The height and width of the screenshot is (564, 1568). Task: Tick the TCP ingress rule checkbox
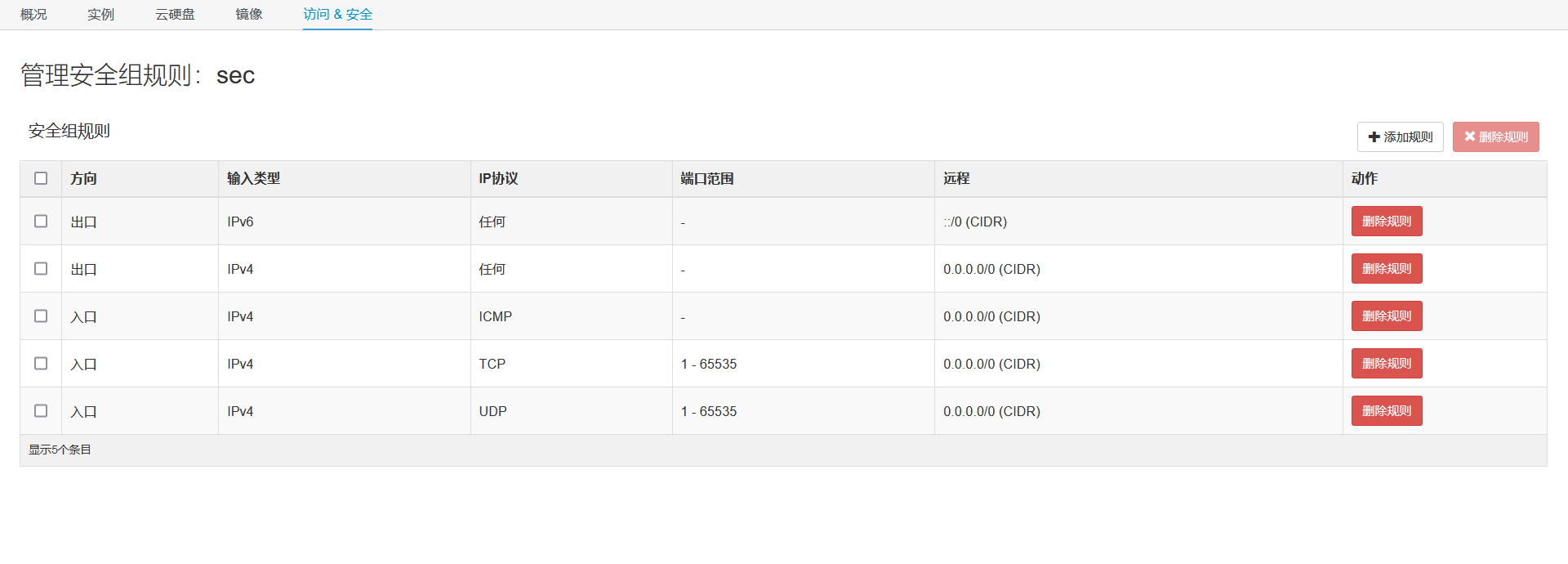click(x=41, y=364)
